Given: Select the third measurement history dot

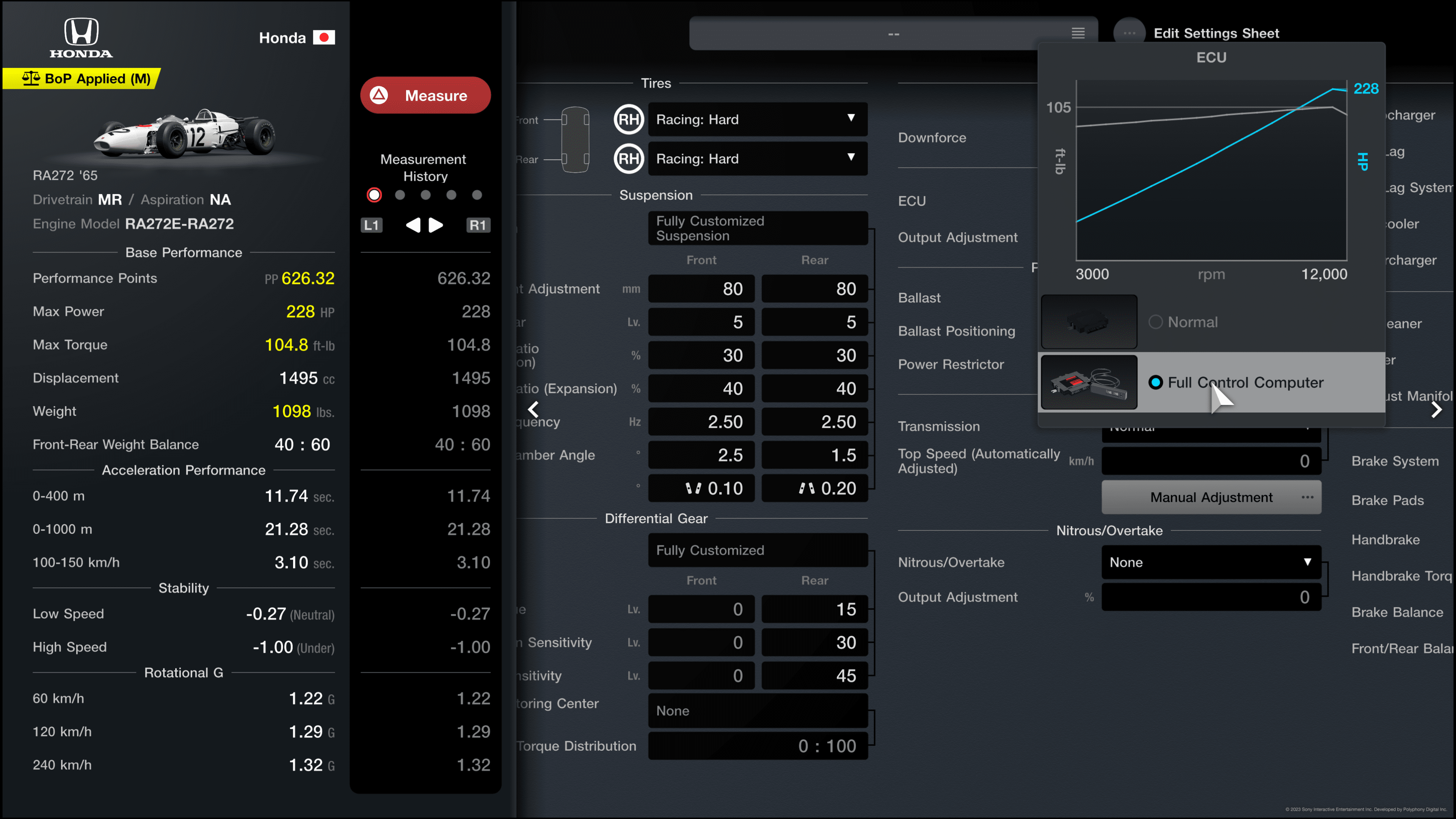Looking at the screenshot, I should click(x=425, y=195).
